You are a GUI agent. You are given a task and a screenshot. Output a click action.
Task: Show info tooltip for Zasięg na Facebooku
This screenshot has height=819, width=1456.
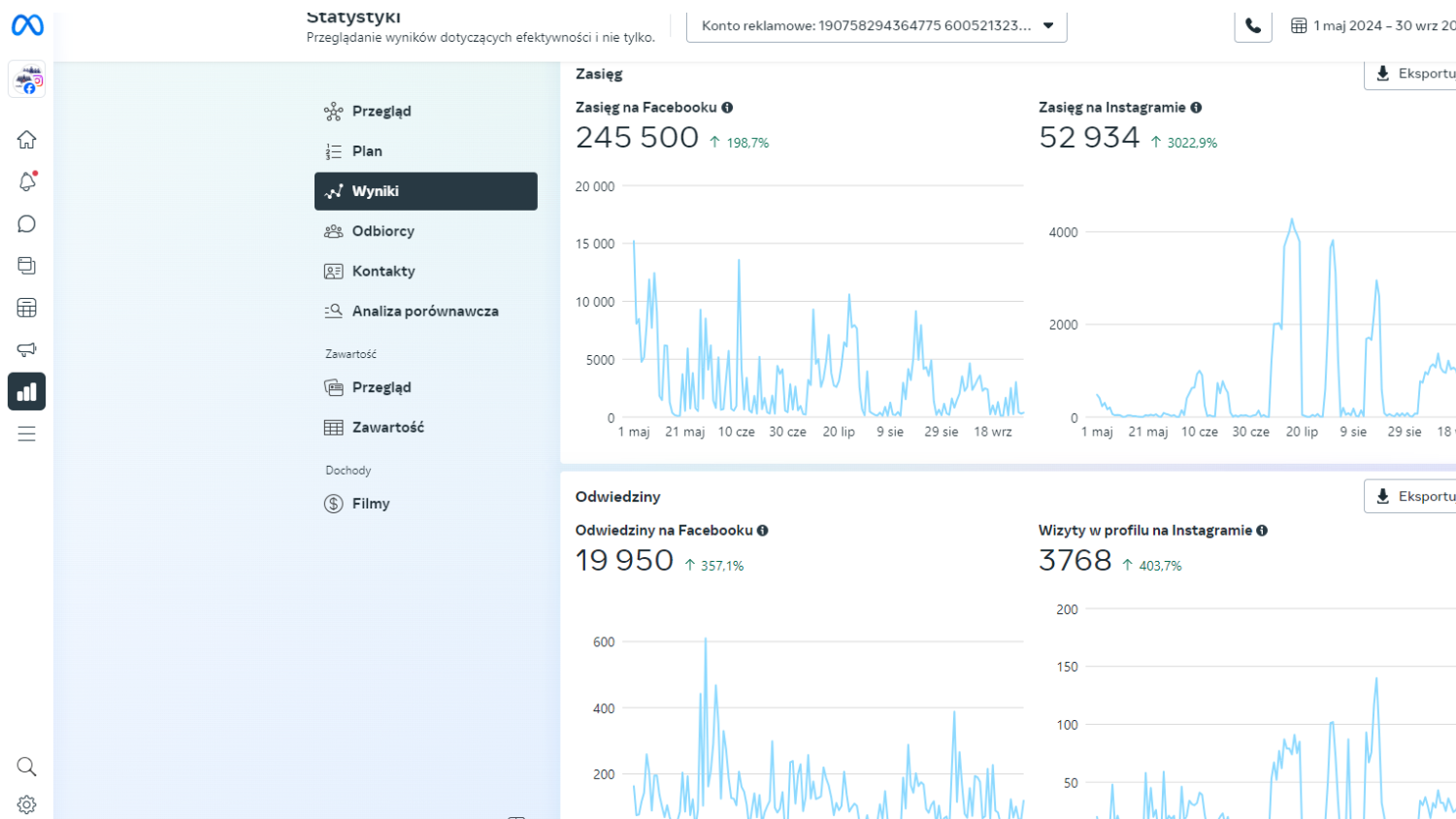pos(727,108)
